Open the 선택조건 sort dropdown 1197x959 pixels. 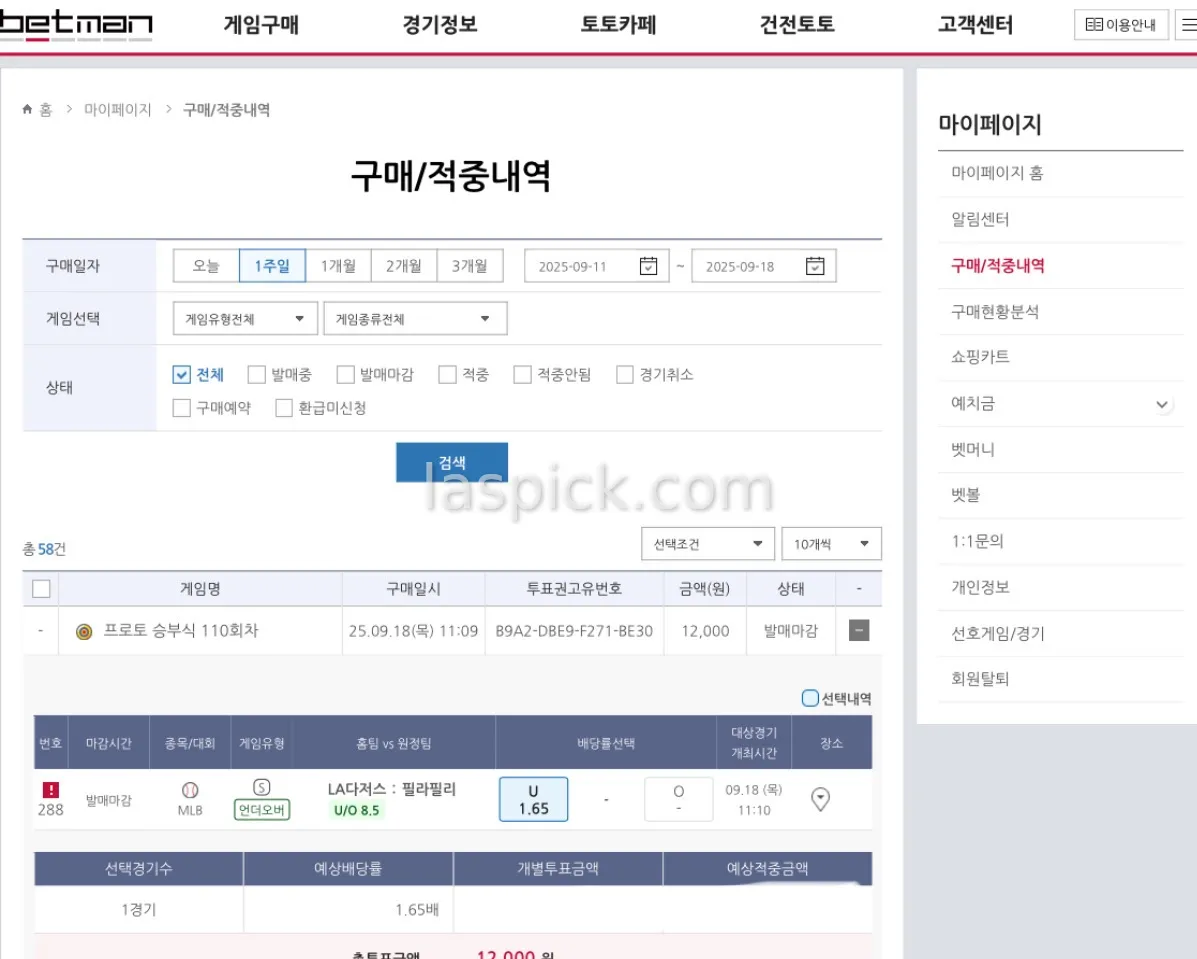point(708,544)
